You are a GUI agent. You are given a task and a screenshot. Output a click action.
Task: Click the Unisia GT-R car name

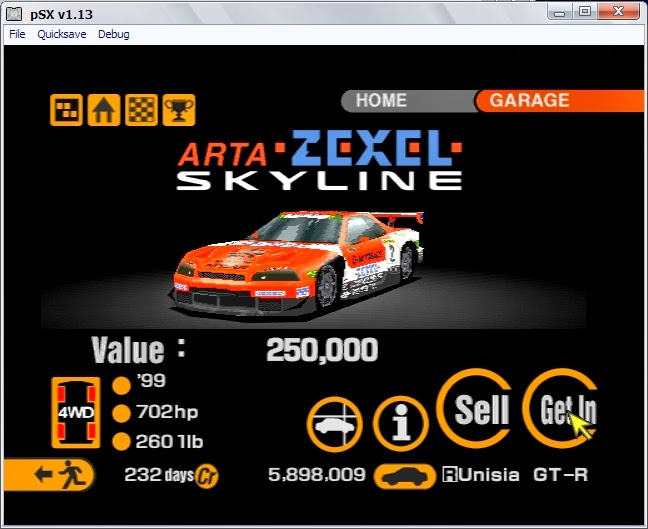tap(522, 475)
